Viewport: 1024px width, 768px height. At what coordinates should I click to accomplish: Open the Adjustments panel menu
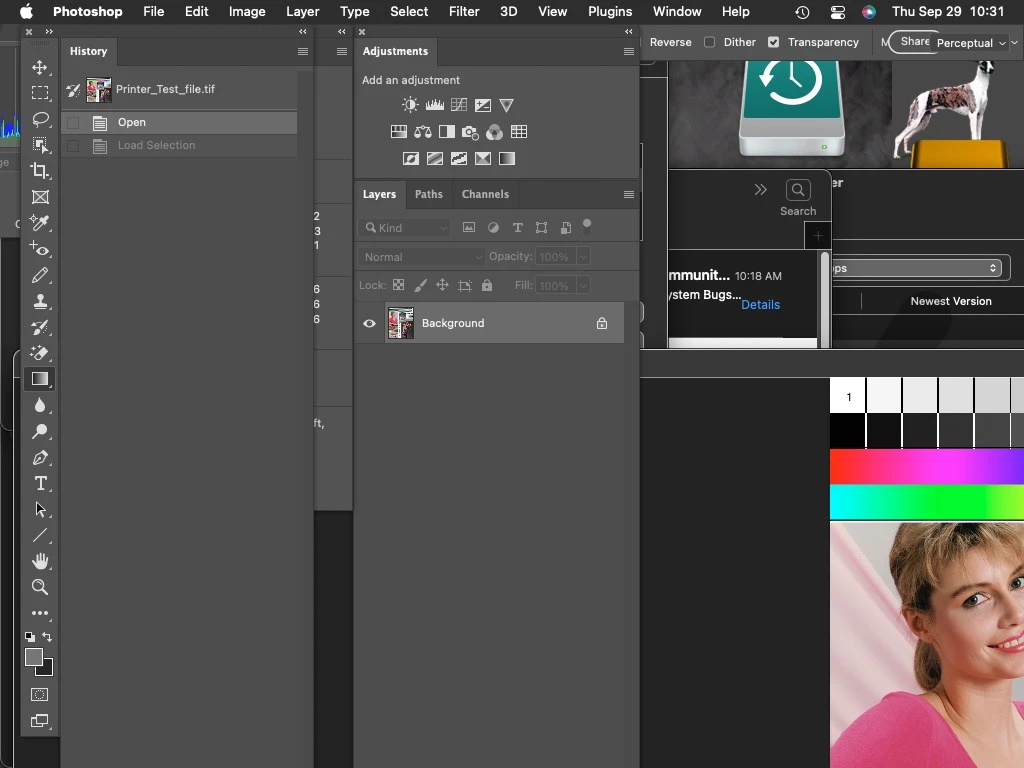629,51
